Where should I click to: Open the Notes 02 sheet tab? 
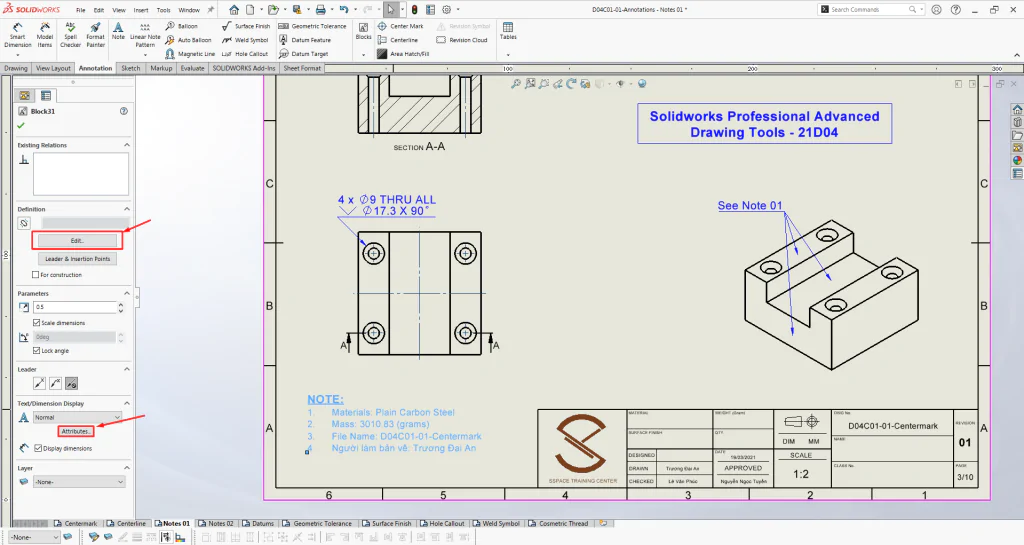(x=216, y=523)
